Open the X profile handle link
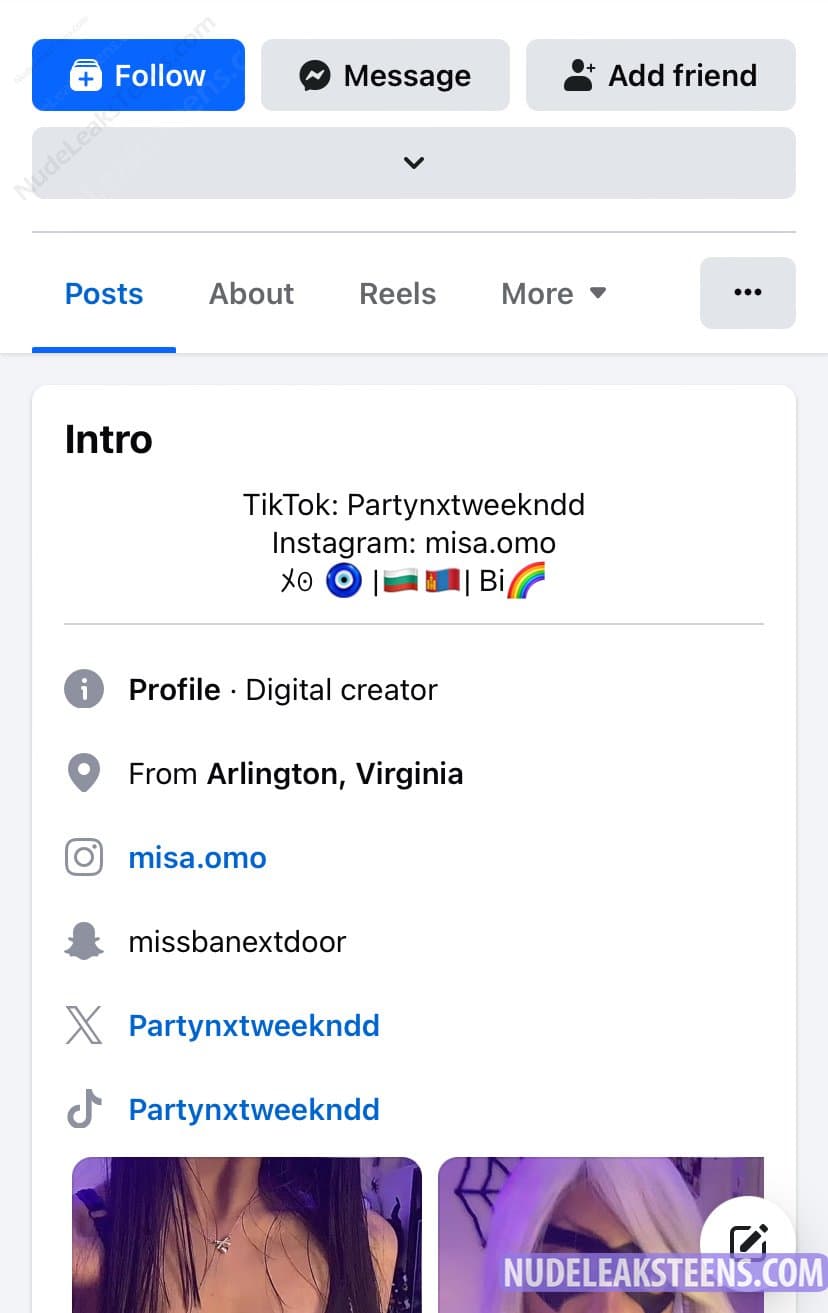This screenshot has height=1313, width=828. point(254,1026)
